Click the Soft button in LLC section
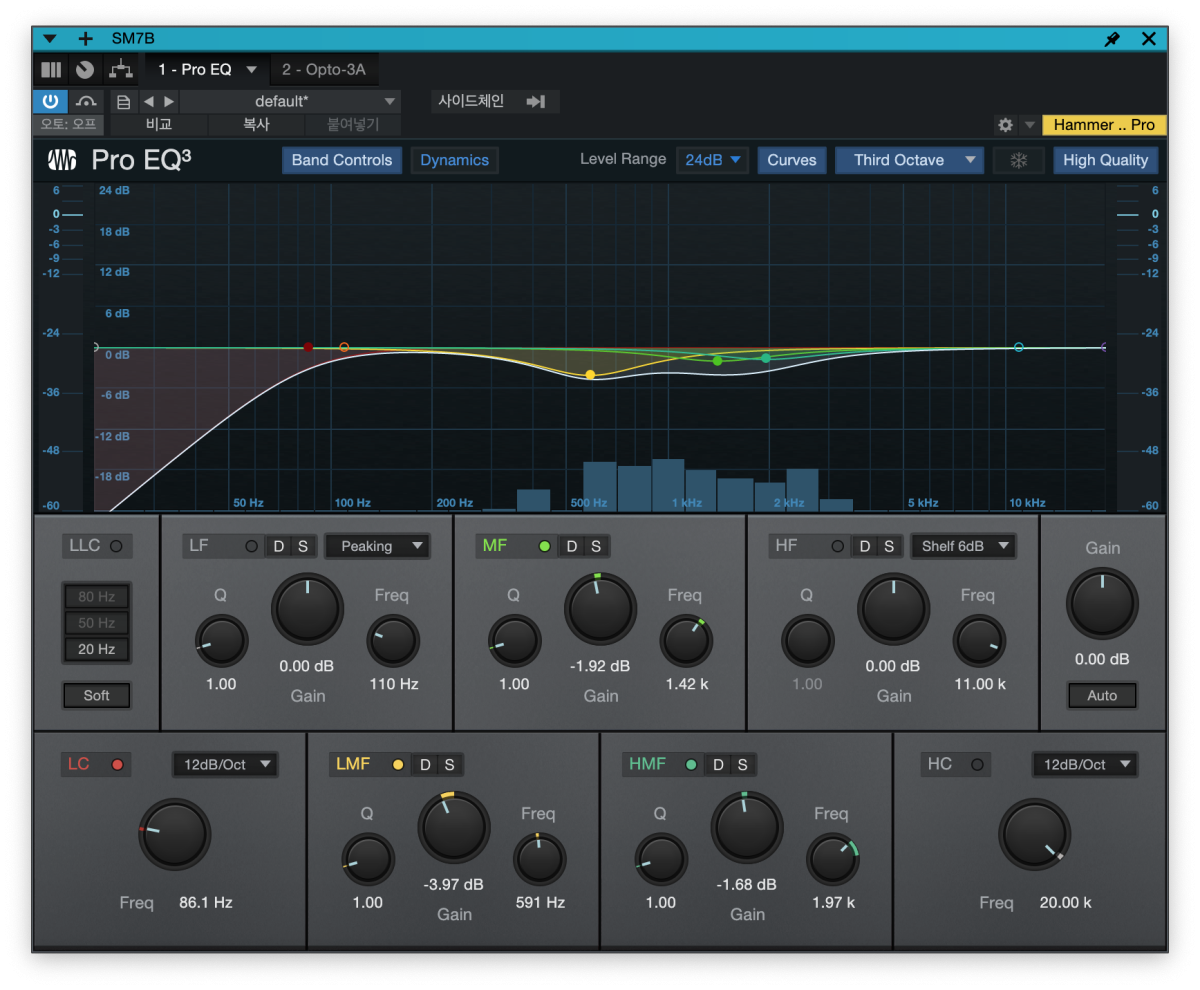1200x990 pixels. tap(96, 695)
